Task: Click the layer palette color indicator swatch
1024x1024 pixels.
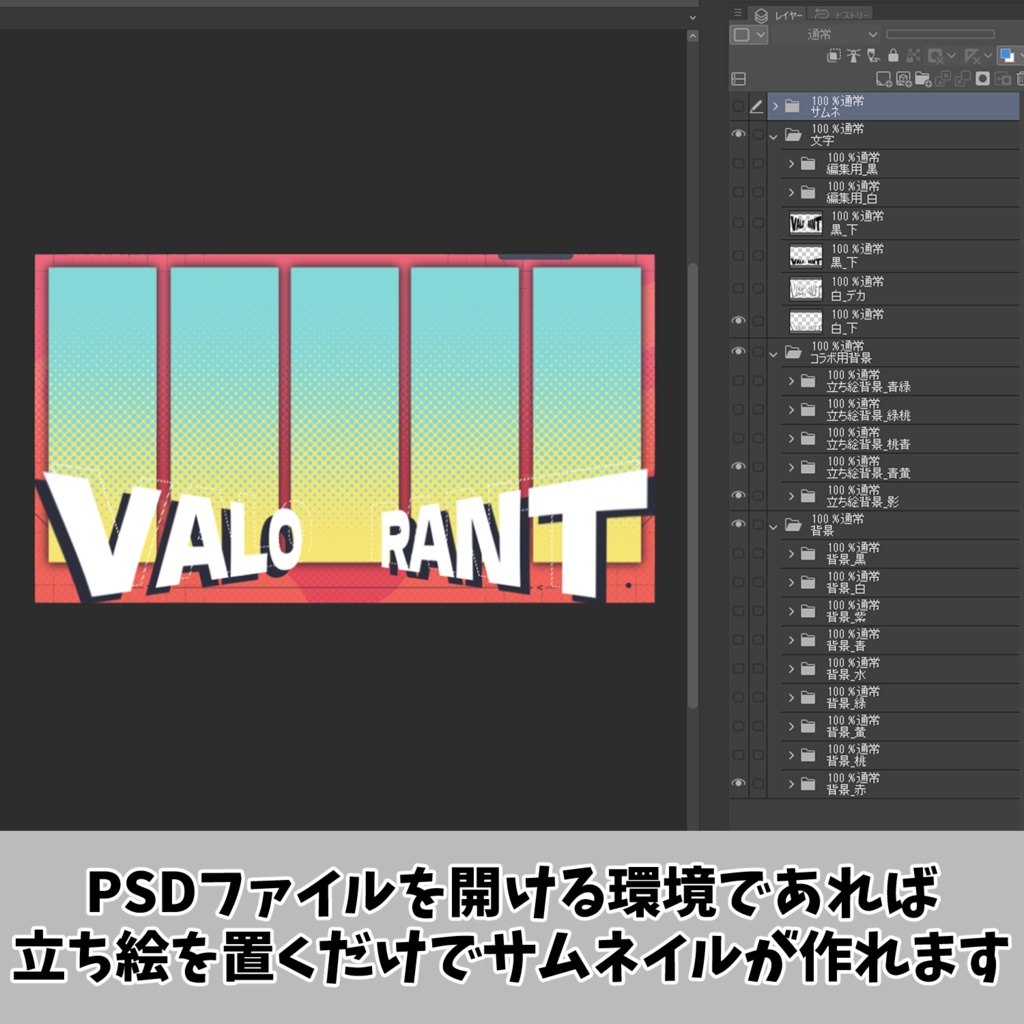Action: pos(1007,56)
